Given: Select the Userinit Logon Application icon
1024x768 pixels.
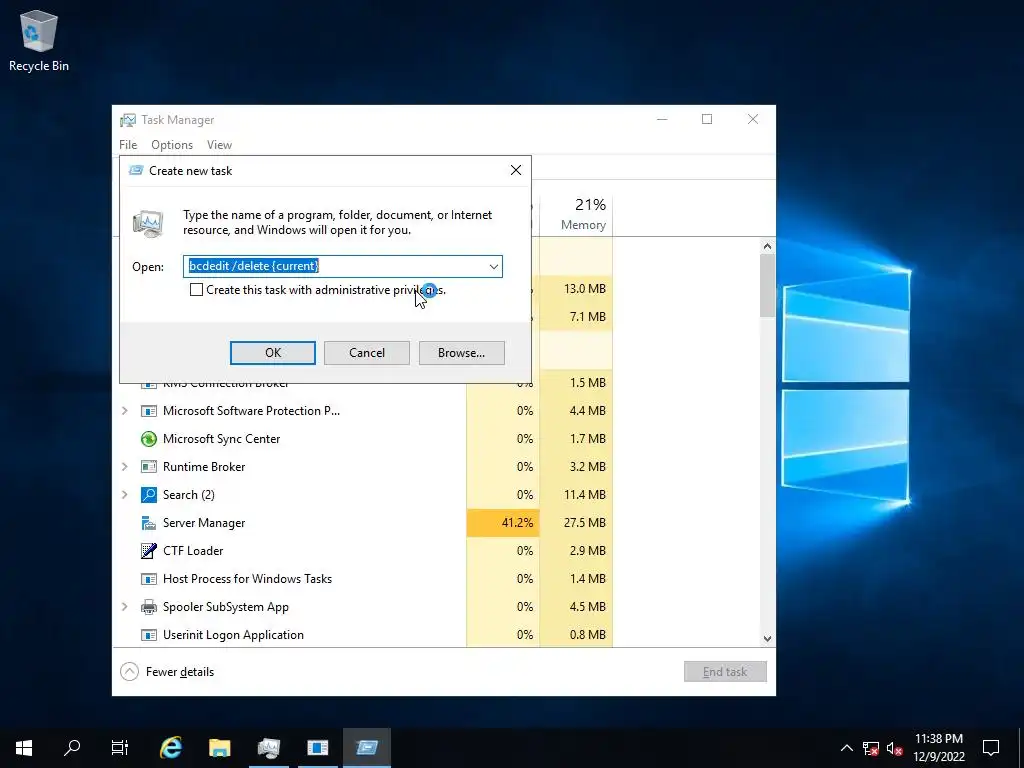Looking at the screenshot, I should [149, 635].
